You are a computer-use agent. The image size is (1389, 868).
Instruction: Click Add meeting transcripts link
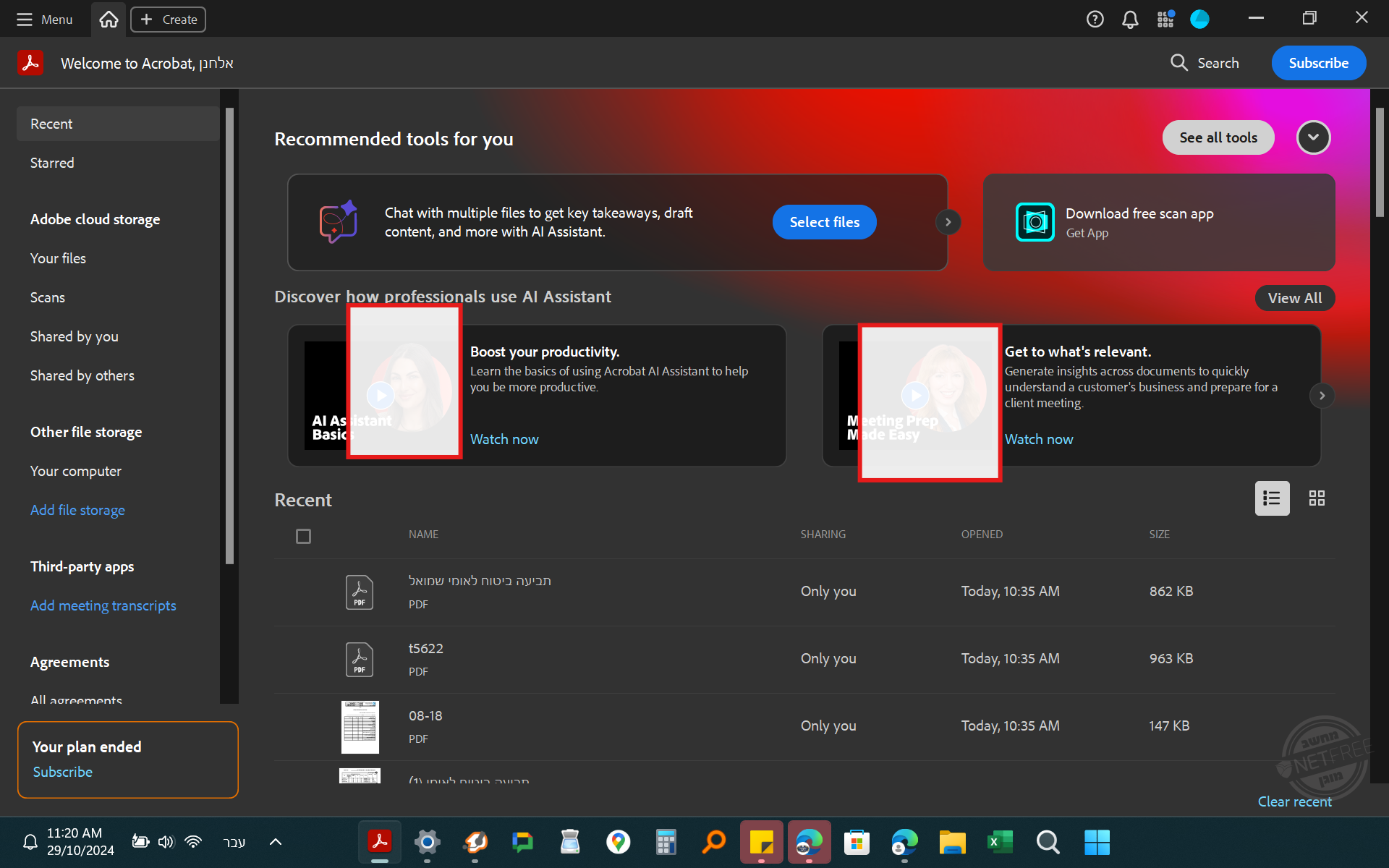[x=103, y=605]
